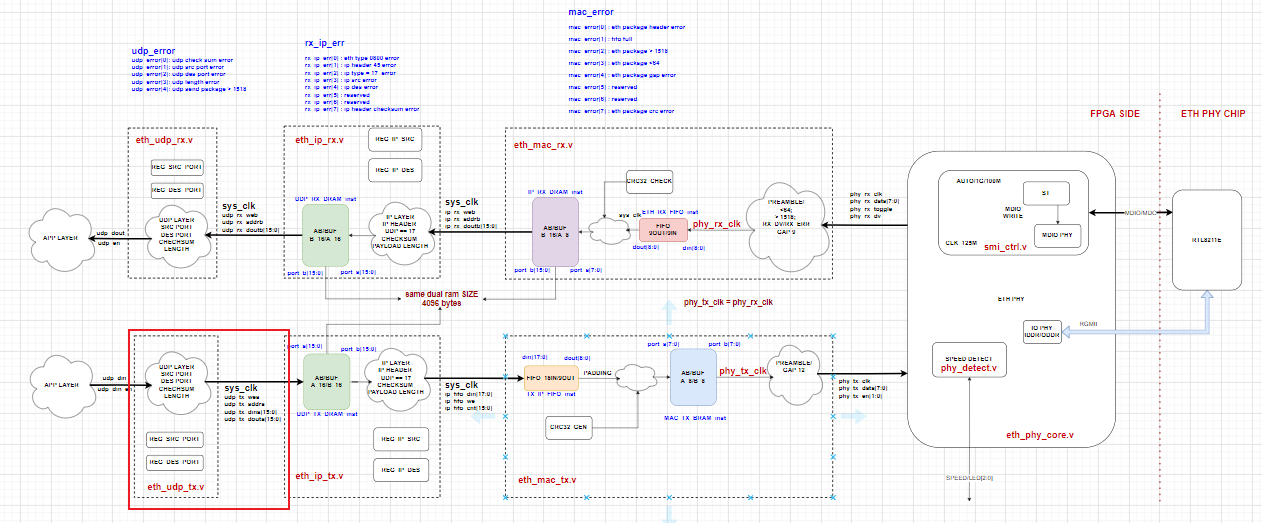Image resolution: width=1262 pixels, height=523 pixels.
Task: Select the green UDP TX DRAM buffer block
Action: (x=327, y=380)
